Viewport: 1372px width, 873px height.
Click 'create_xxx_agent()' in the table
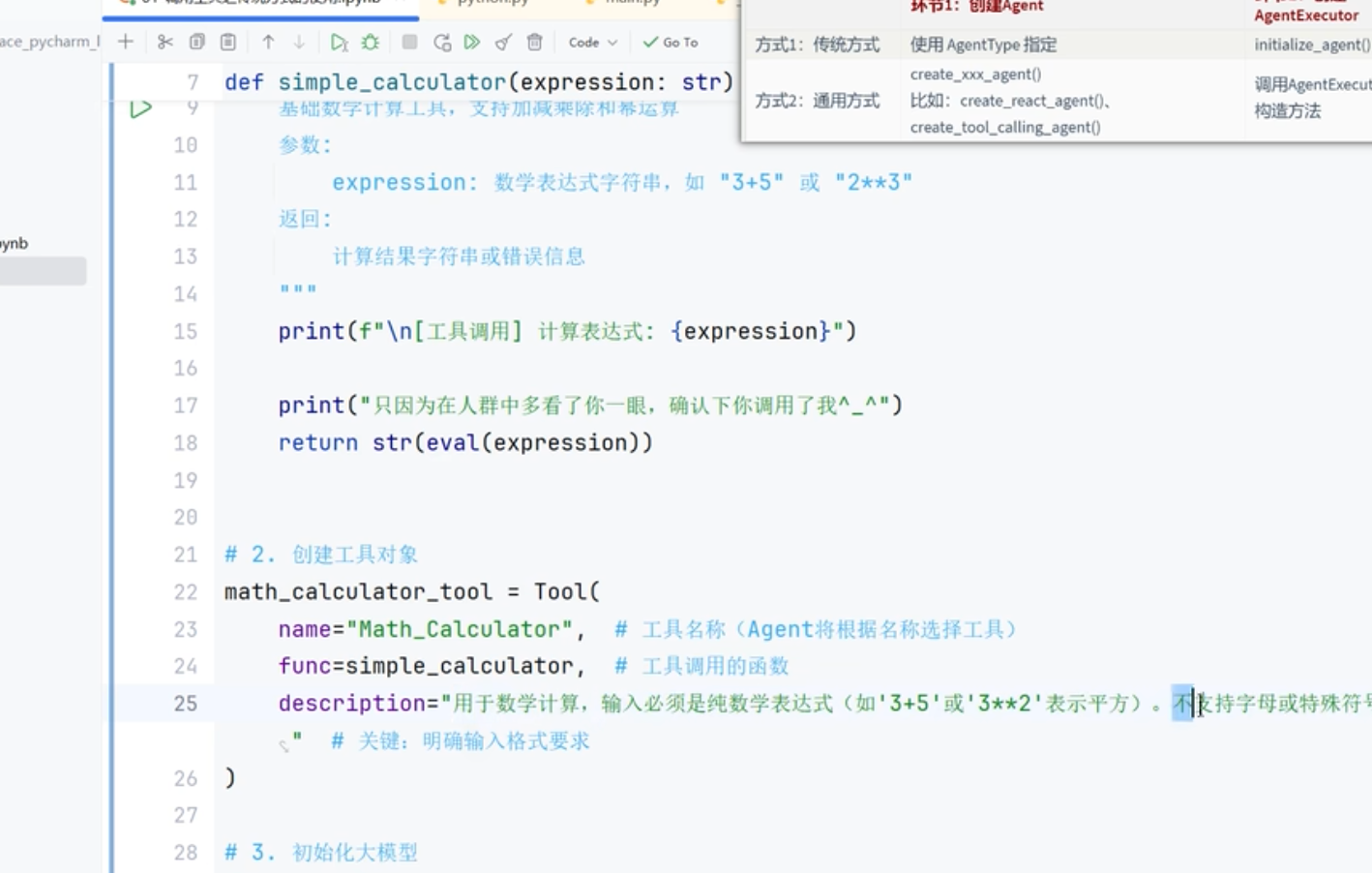point(975,75)
